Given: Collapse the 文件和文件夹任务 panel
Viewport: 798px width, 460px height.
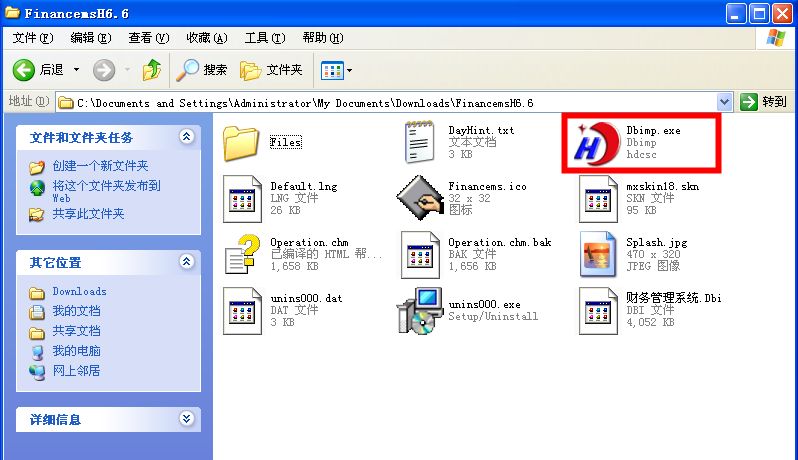Looking at the screenshot, I should [186, 136].
